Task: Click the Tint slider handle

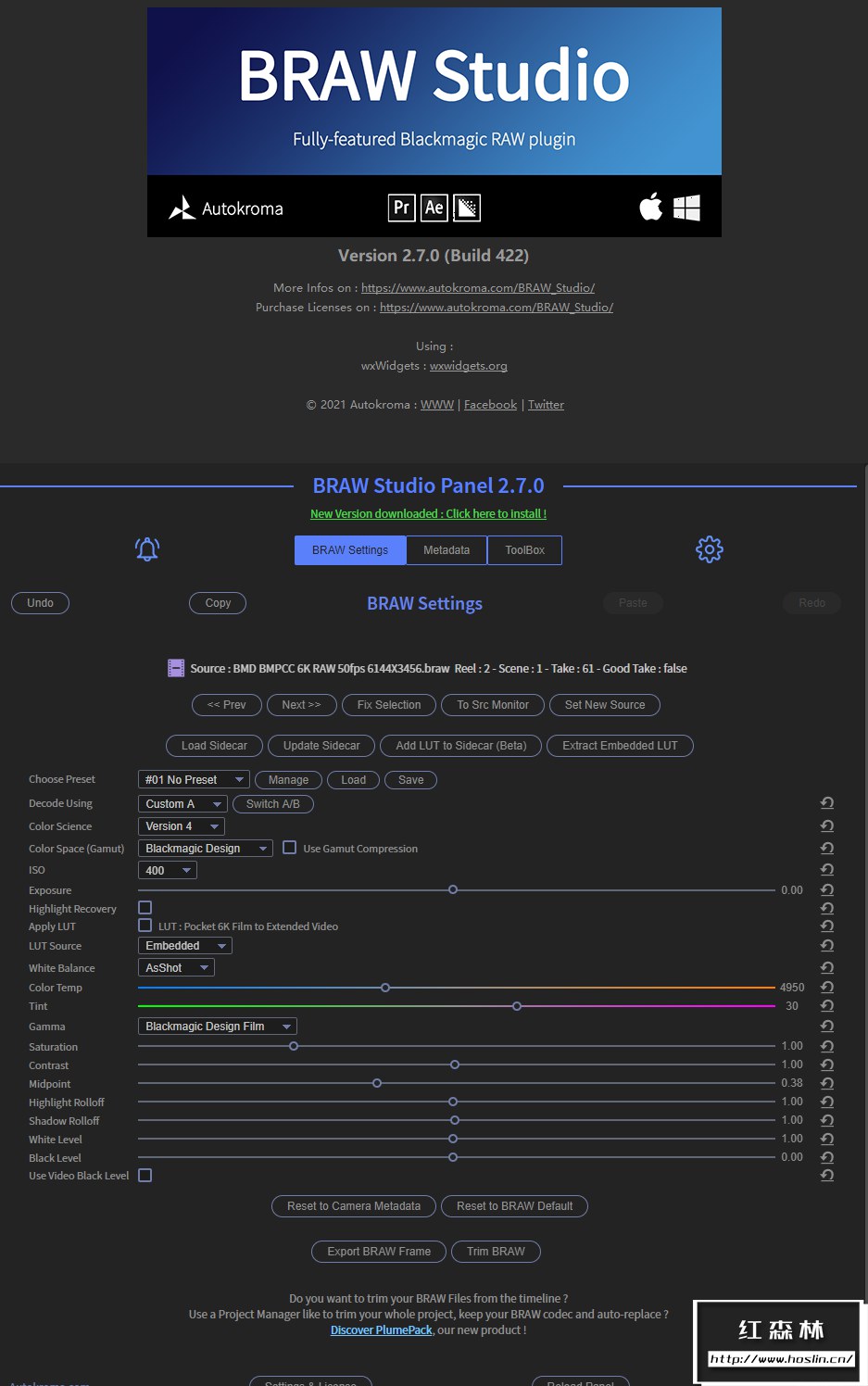Action: [x=517, y=1006]
